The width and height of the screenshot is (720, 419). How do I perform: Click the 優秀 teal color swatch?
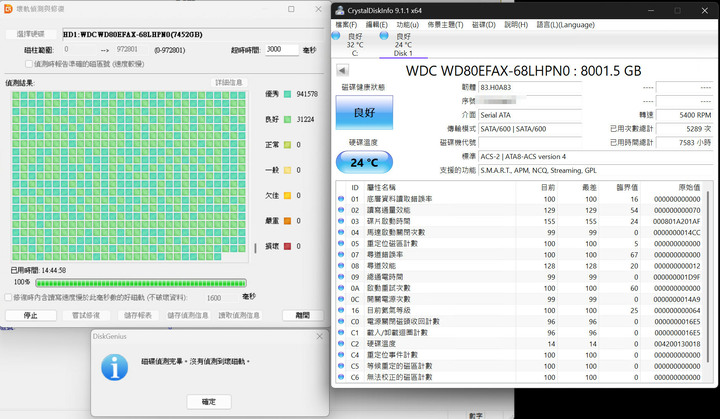pos(287,94)
